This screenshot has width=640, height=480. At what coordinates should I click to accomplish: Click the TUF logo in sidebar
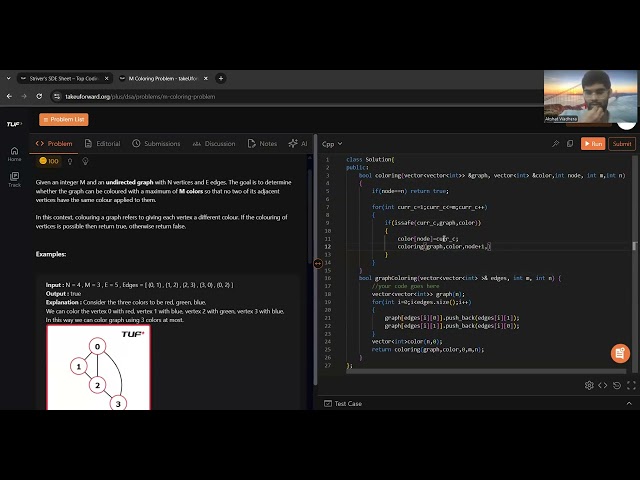14,124
